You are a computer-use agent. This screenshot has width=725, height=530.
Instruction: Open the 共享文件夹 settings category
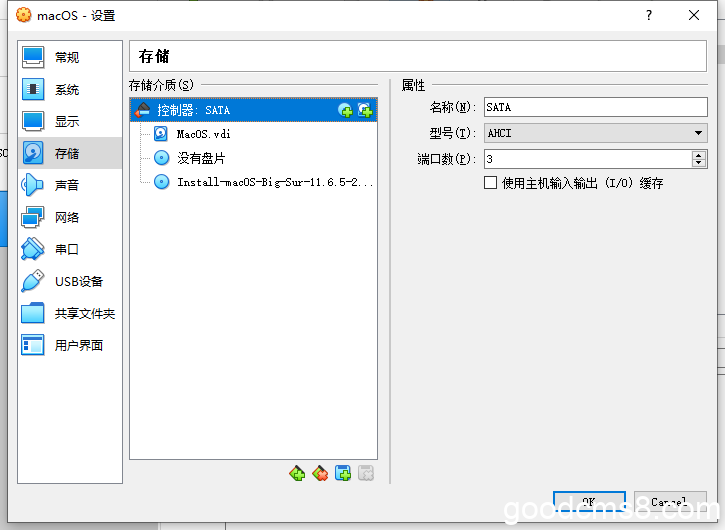pos(70,313)
